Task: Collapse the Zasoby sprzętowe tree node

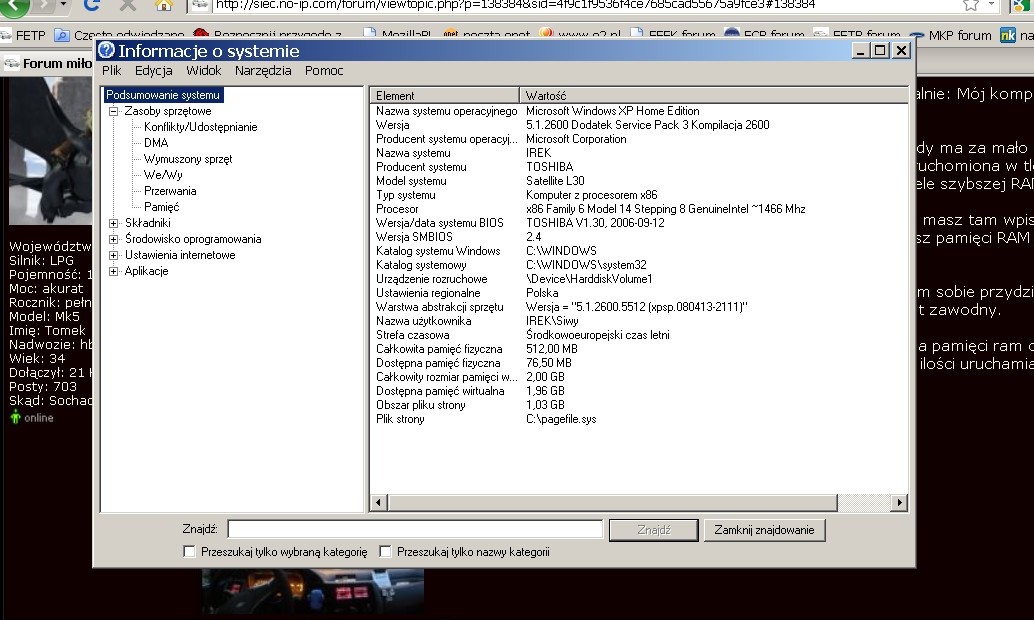Action: point(114,111)
